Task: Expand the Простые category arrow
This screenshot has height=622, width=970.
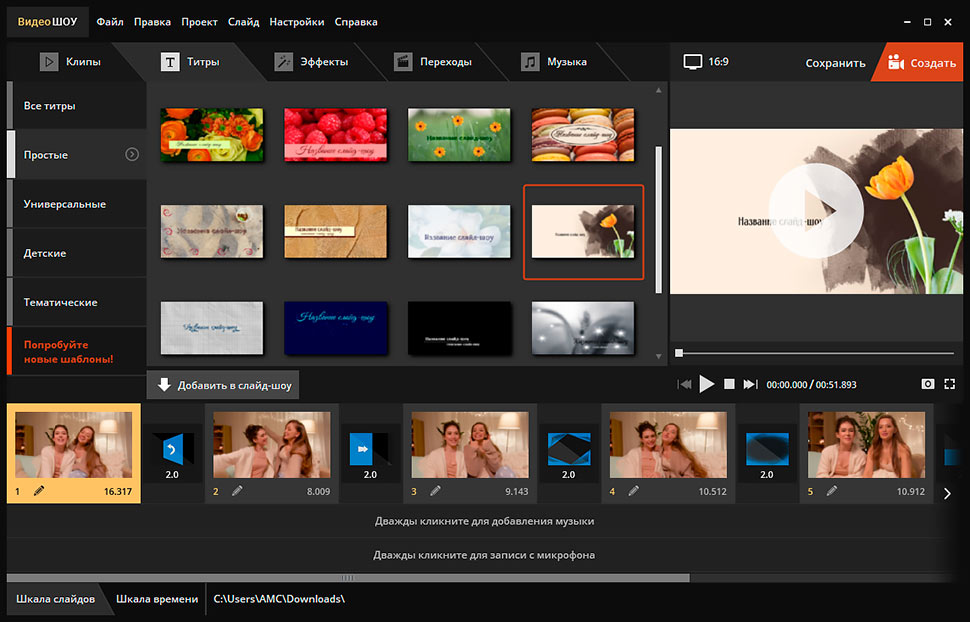Action: (x=132, y=155)
